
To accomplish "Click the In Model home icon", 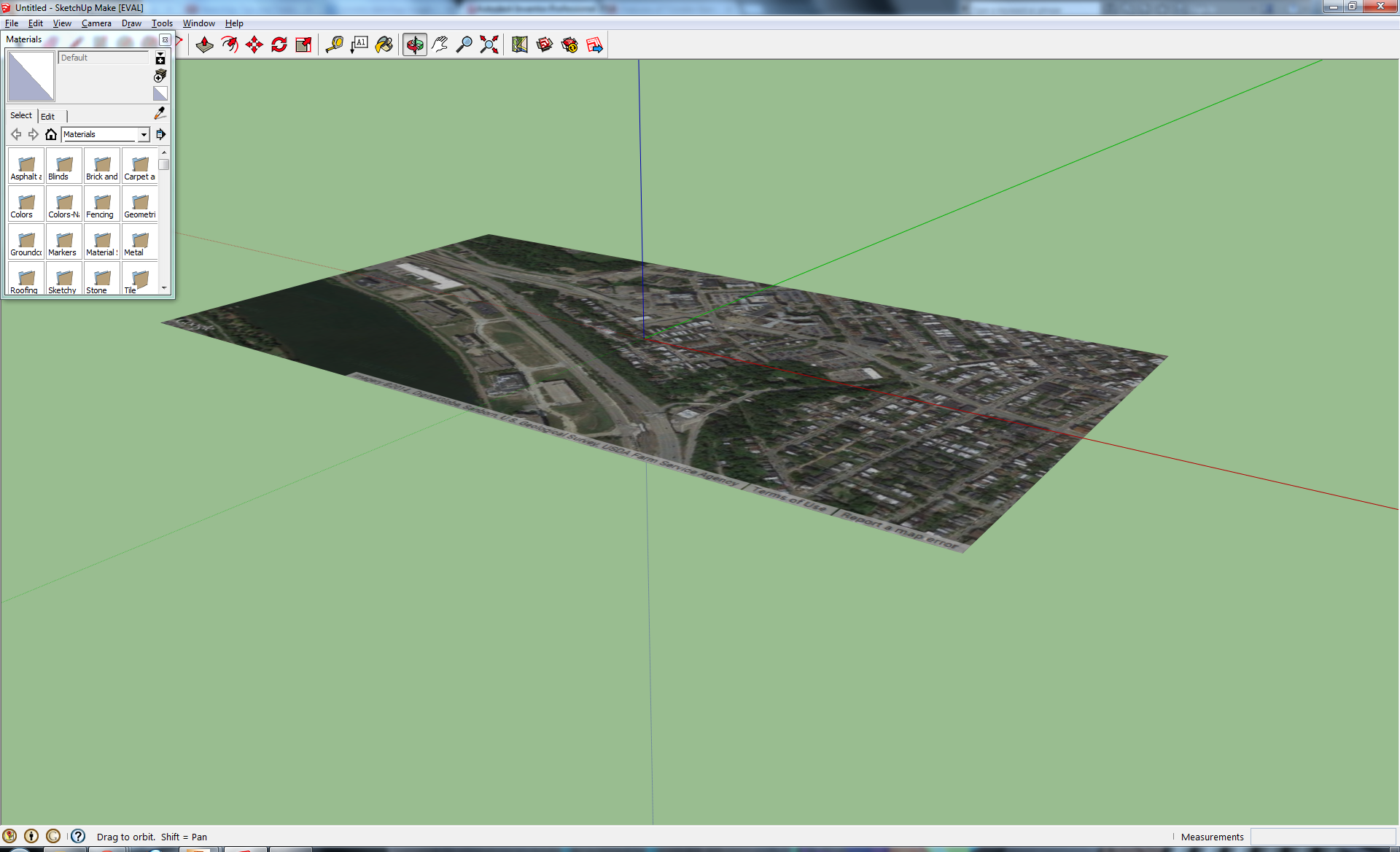I will [51, 134].
